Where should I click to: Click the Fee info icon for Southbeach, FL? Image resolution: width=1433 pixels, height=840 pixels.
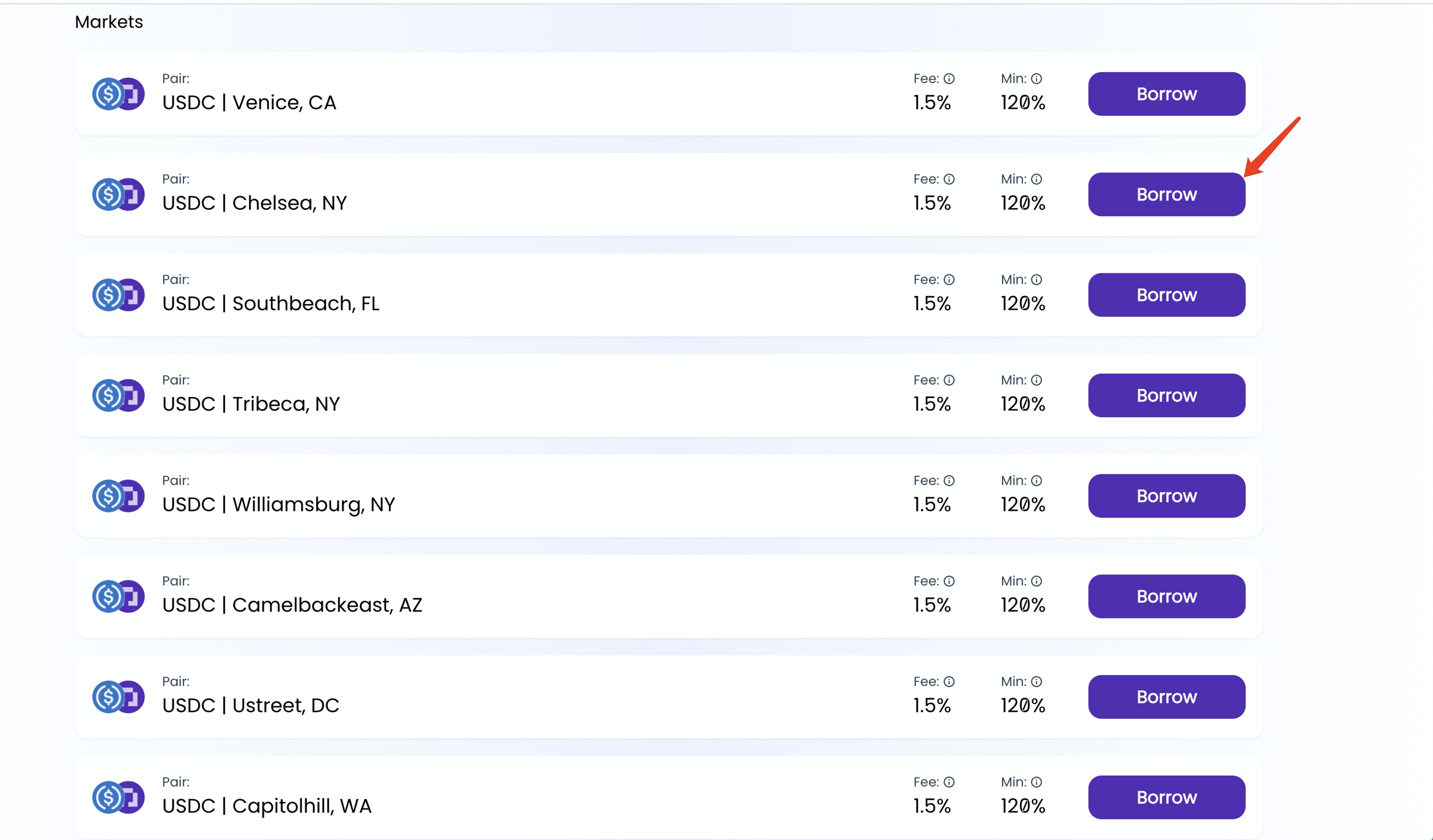pos(949,280)
